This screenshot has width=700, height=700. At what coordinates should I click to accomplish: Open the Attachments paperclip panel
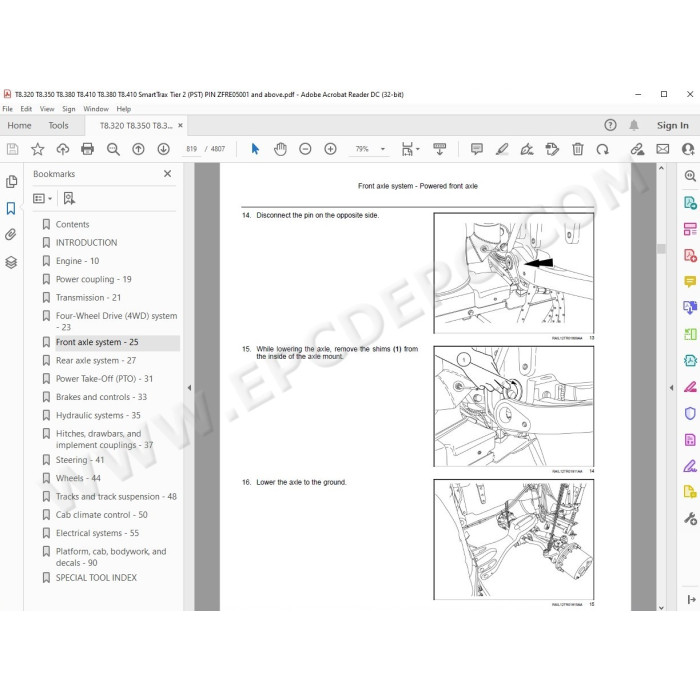pyautogui.click(x=11, y=234)
